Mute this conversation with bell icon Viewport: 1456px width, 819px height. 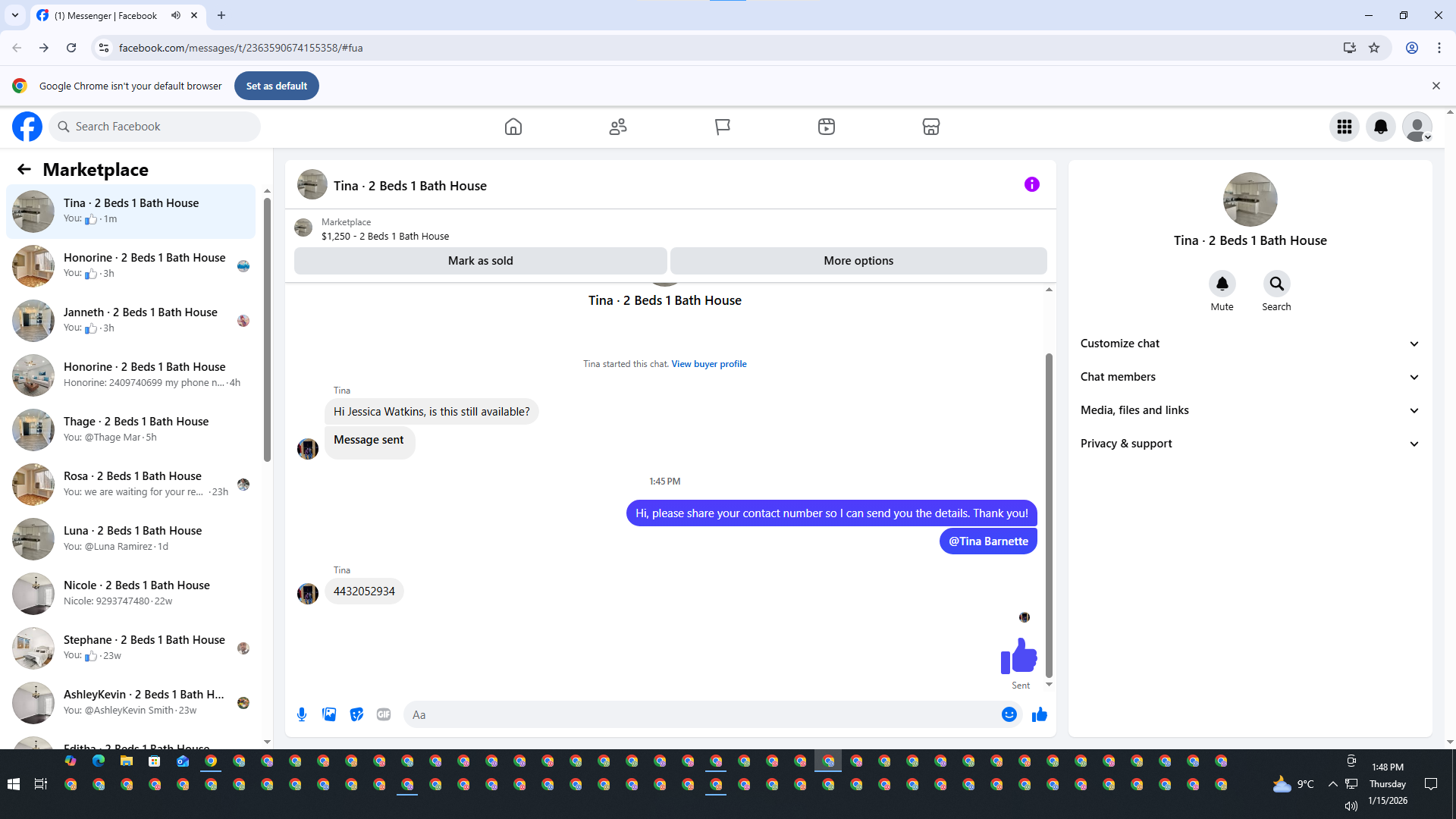[x=1222, y=284]
